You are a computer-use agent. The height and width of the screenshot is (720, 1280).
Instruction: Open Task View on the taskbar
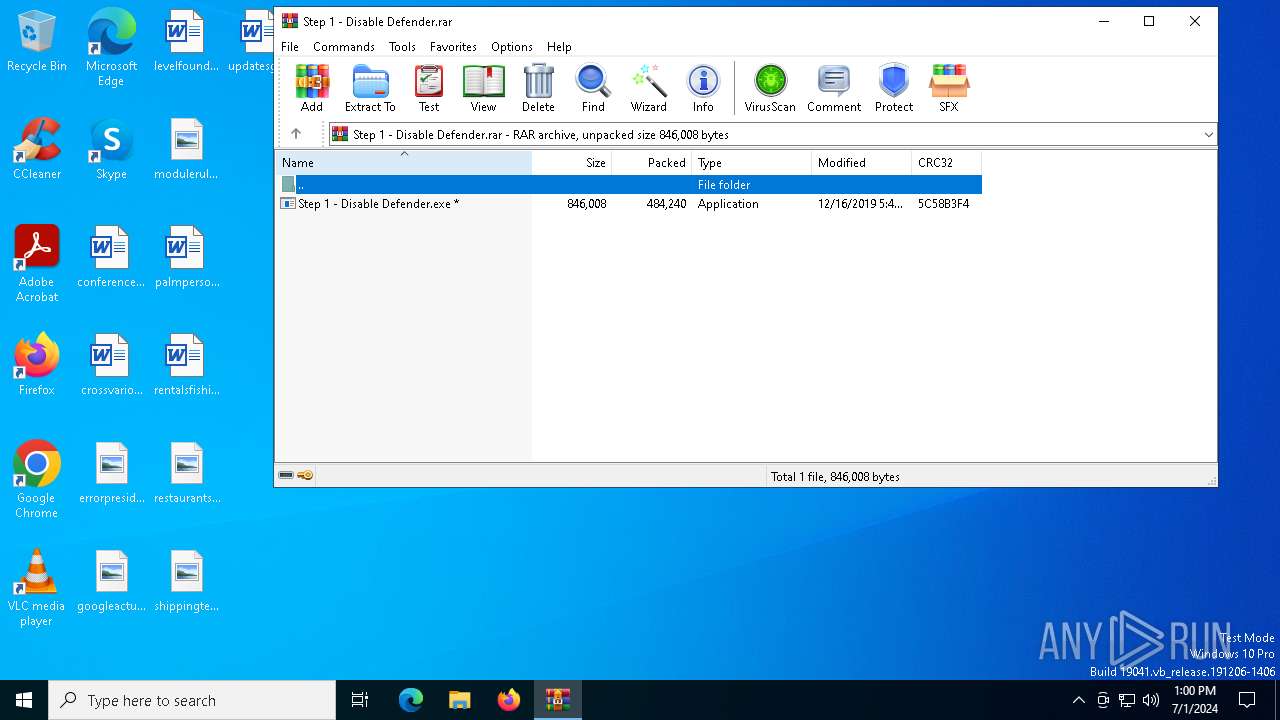point(360,700)
